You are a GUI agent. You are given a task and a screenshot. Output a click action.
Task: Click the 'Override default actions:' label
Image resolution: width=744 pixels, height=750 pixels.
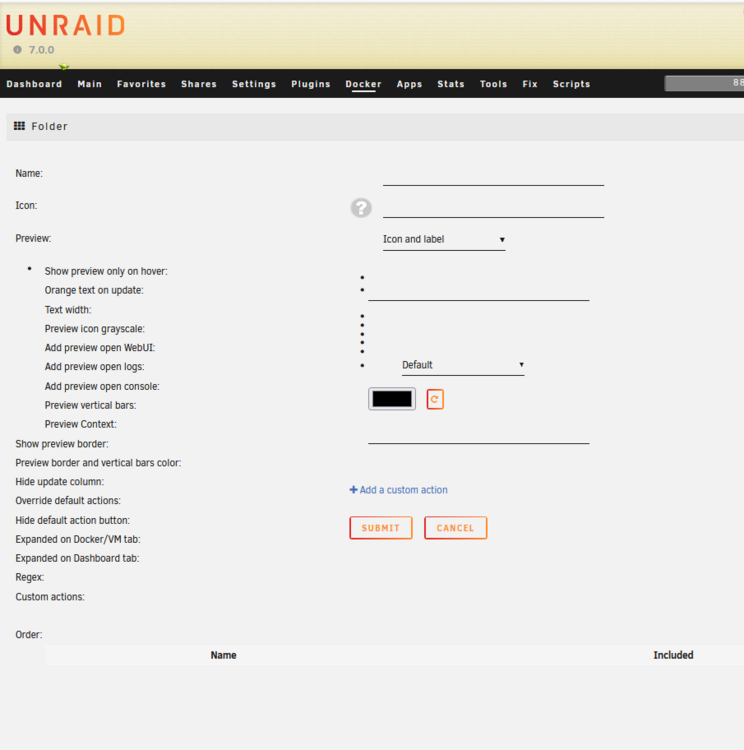coord(68,500)
